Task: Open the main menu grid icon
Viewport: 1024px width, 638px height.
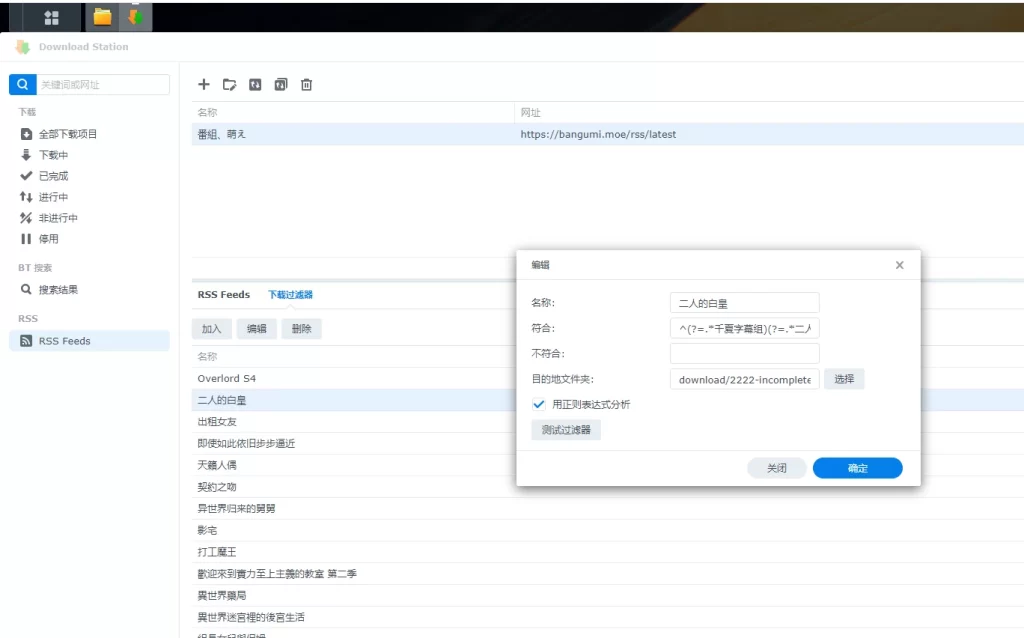Action: 51,17
